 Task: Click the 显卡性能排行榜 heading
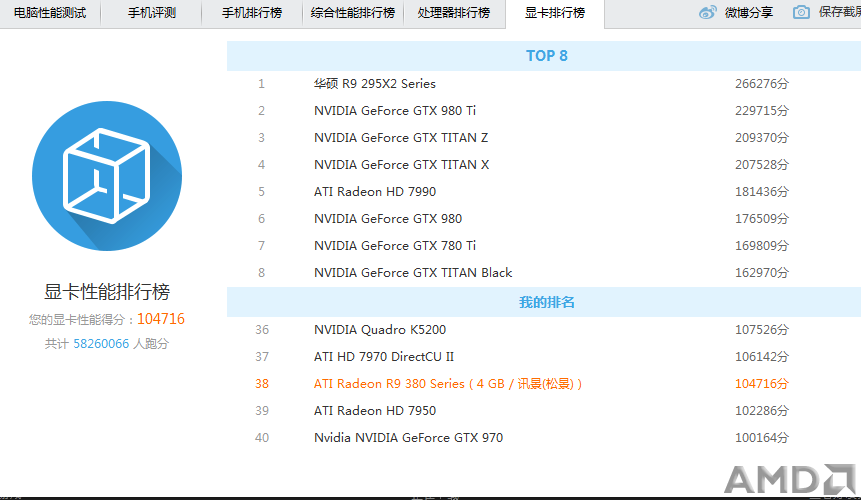point(107,291)
